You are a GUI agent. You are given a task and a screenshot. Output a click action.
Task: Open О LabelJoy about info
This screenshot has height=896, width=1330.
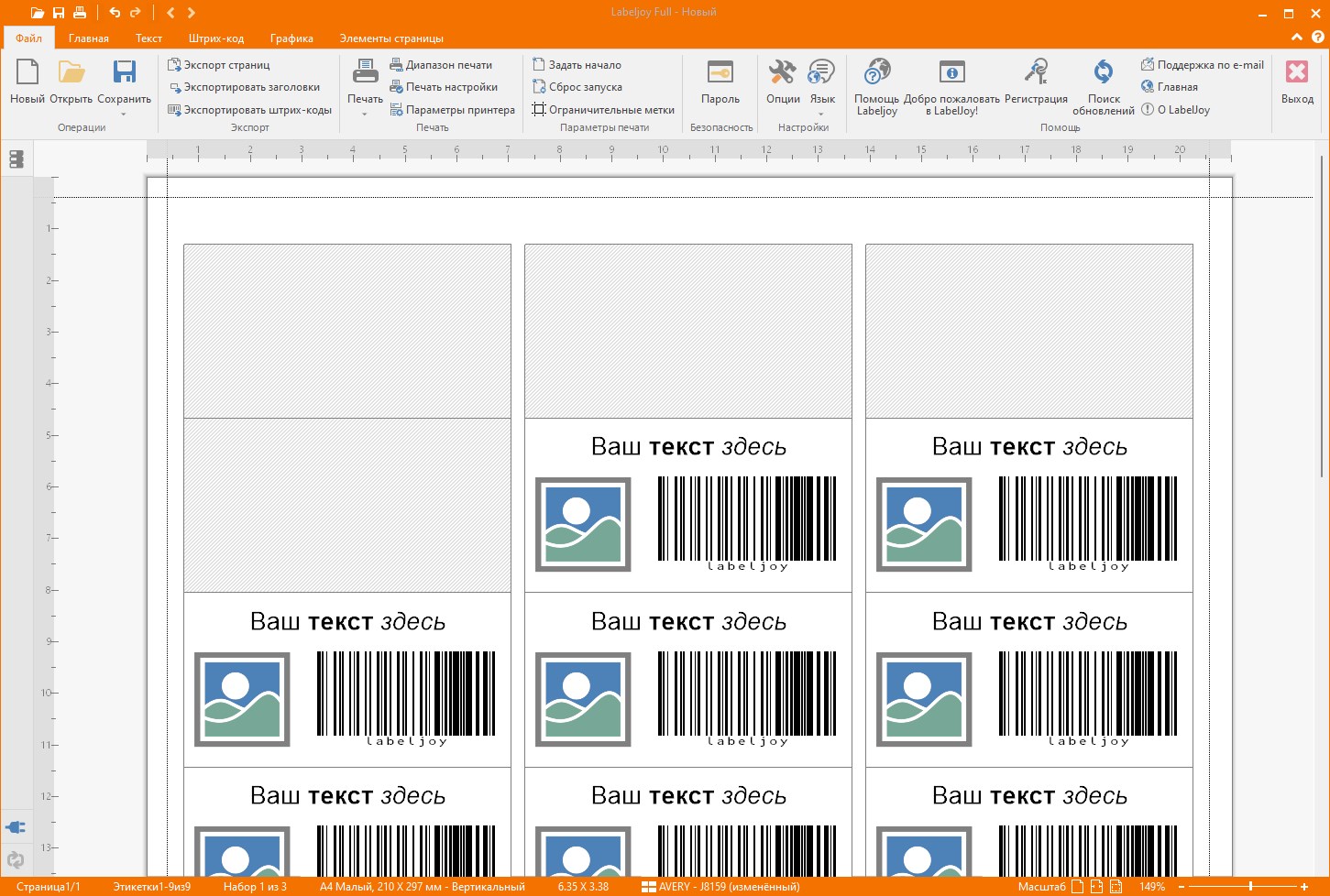(1175, 110)
